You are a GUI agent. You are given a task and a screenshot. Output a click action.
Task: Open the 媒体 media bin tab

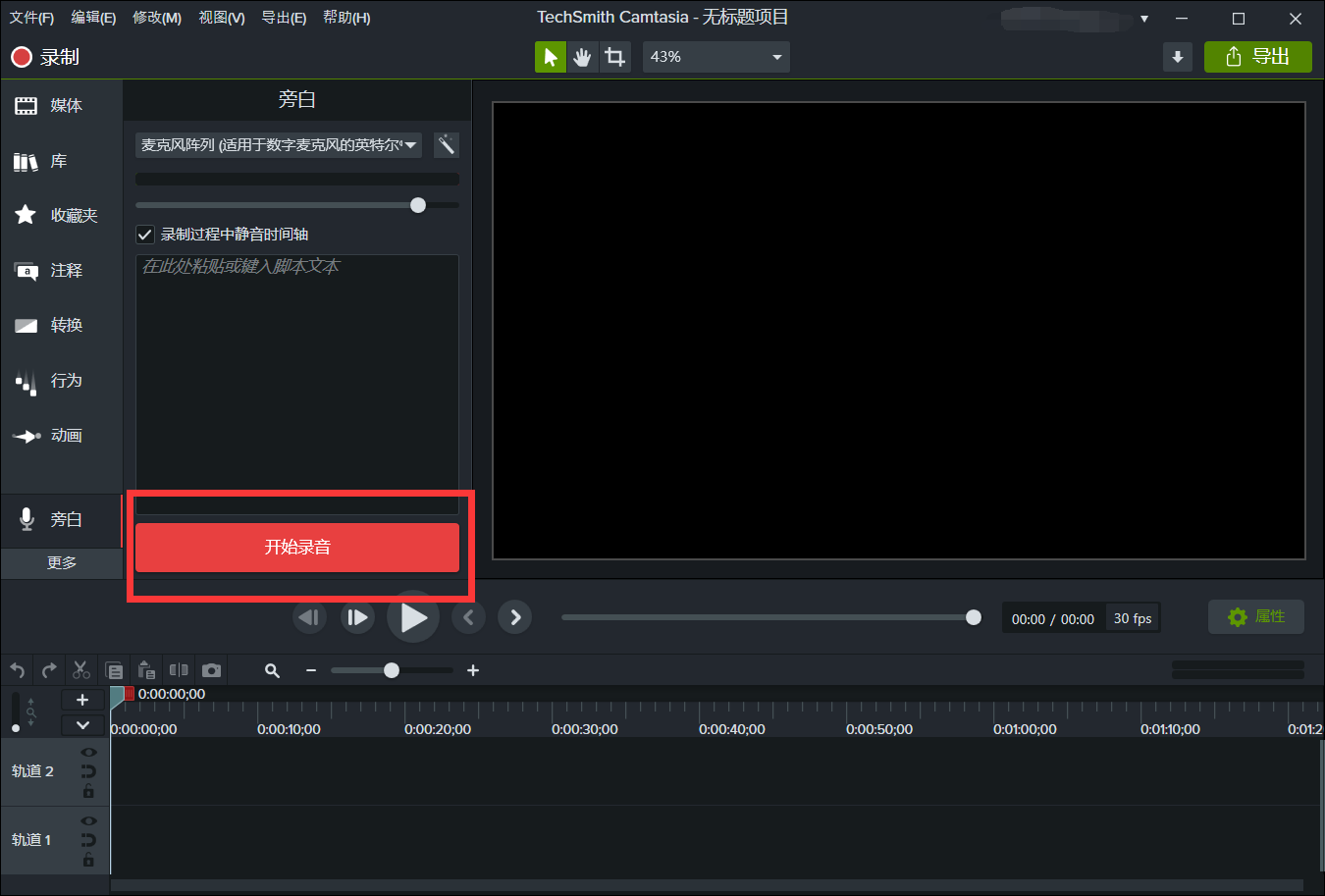tap(61, 105)
